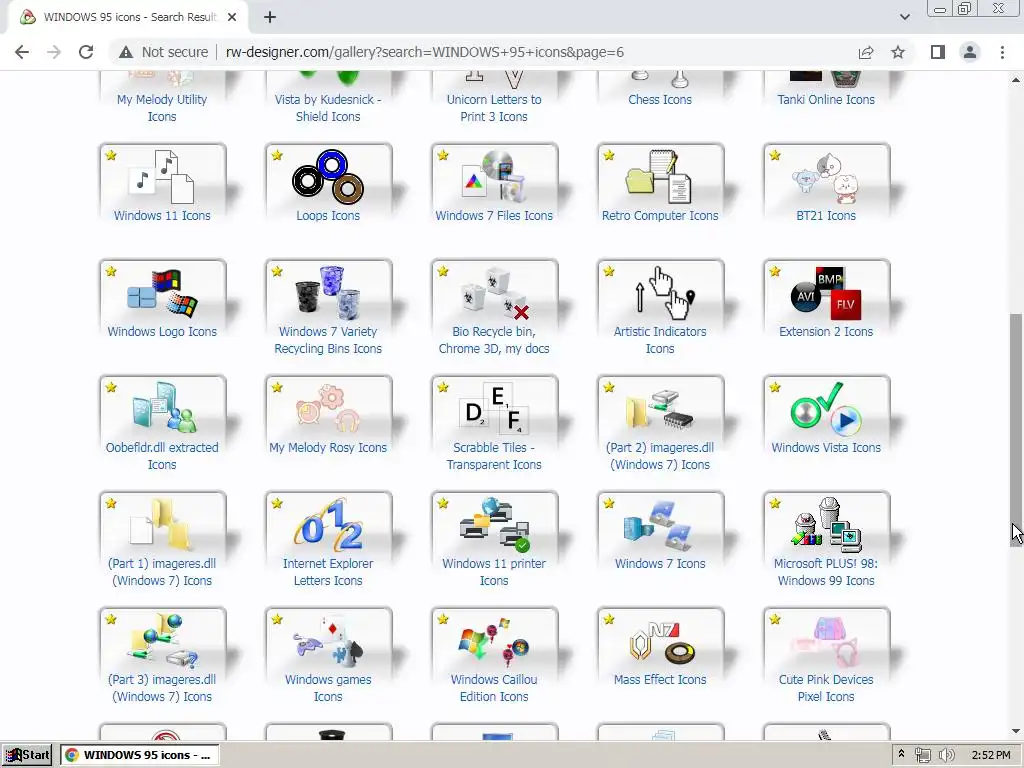Follow the 'Chess Icons' text link
The height and width of the screenshot is (768, 1024).
[660, 99]
